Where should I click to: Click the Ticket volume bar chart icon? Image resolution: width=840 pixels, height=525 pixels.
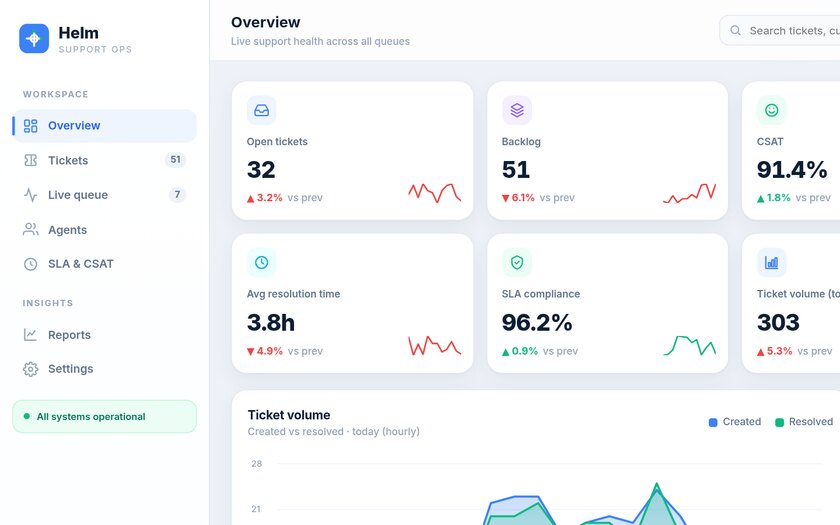click(x=771, y=262)
